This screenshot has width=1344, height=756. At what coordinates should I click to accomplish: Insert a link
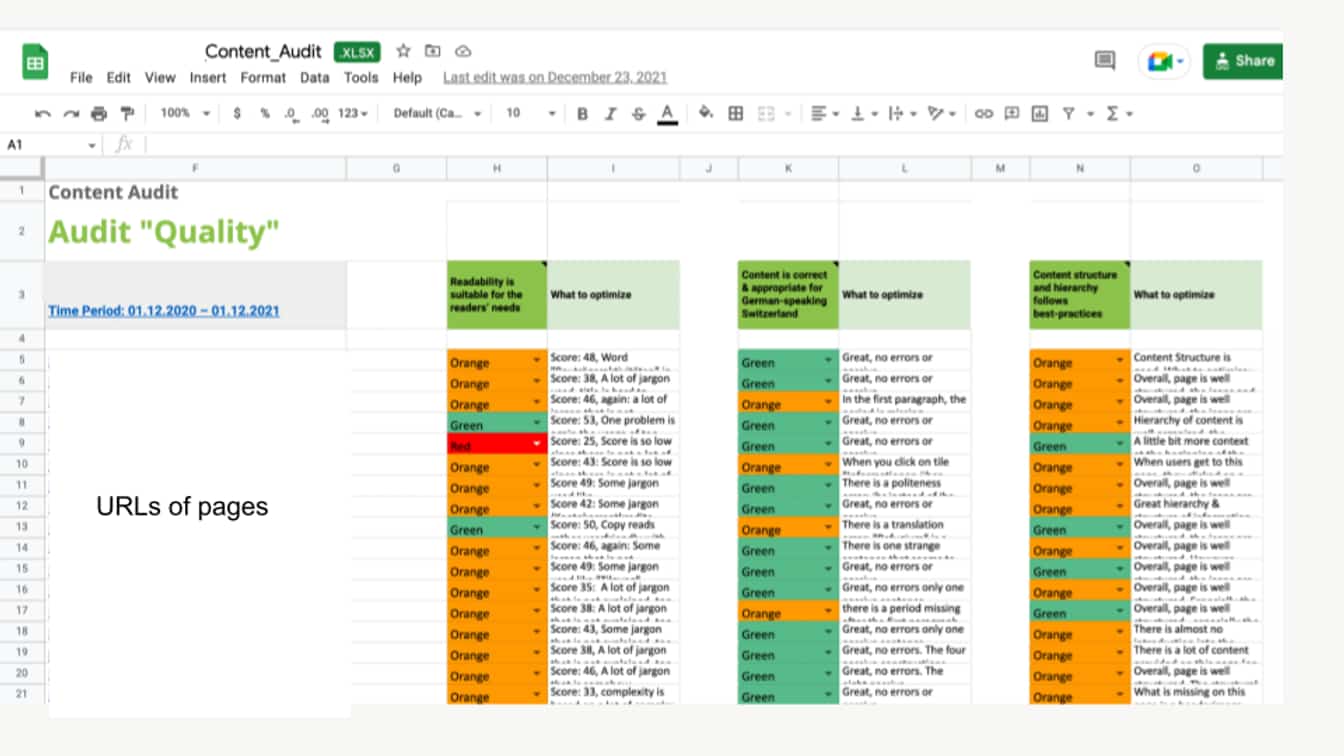point(985,113)
